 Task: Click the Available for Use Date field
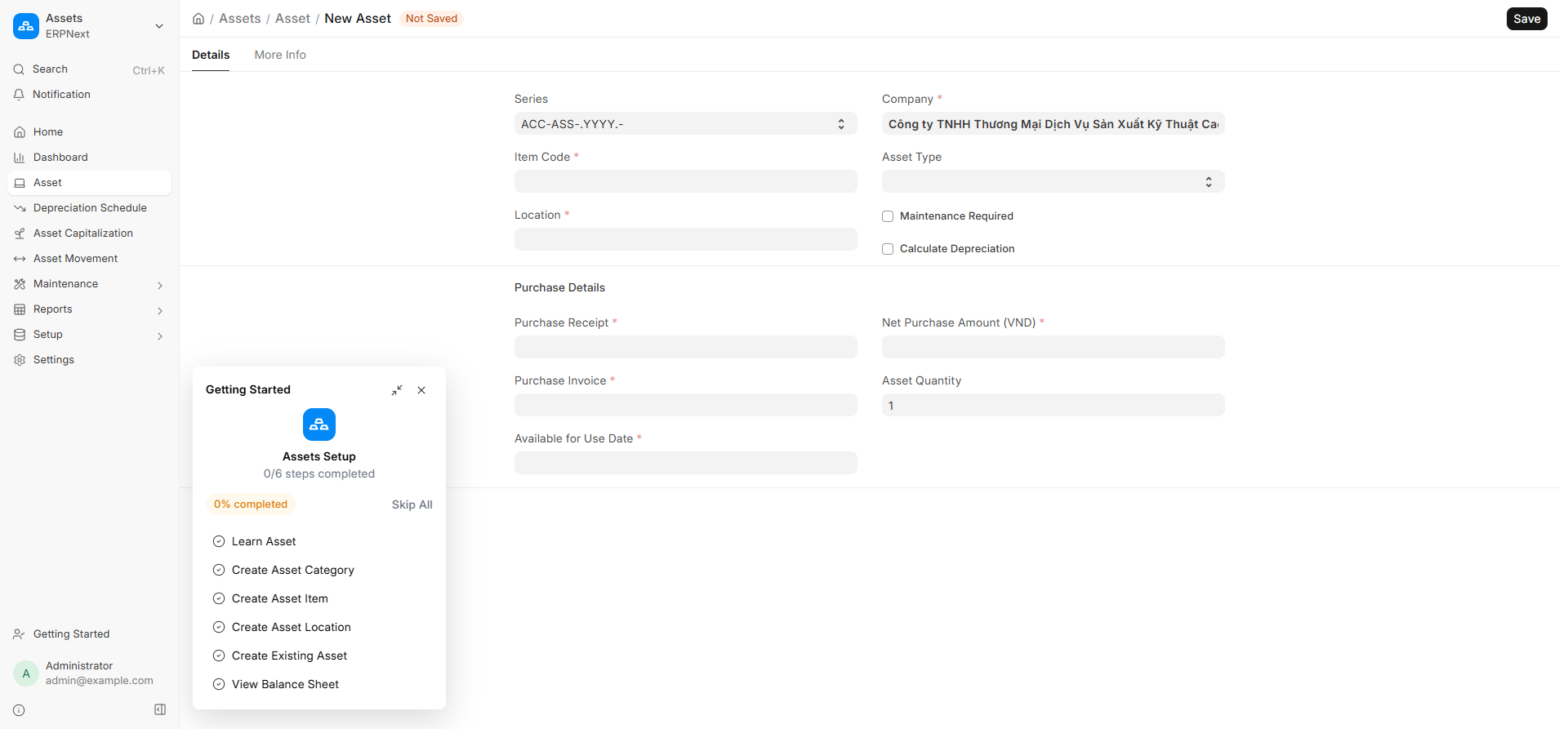[686, 463]
